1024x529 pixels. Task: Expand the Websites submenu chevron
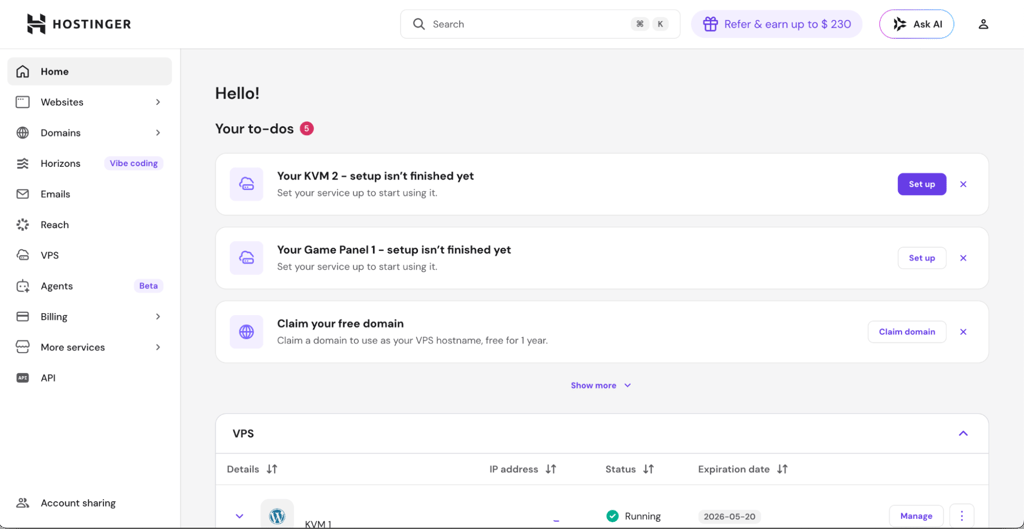pyautogui.click(x=158, y=102)
